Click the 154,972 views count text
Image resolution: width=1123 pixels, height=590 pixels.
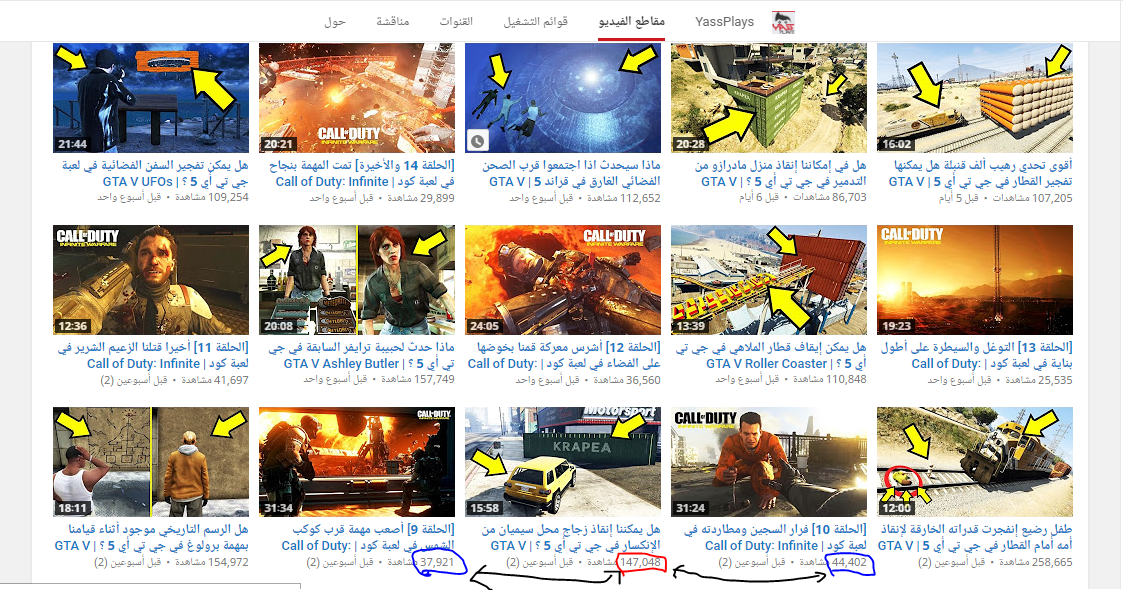point(212,562)
